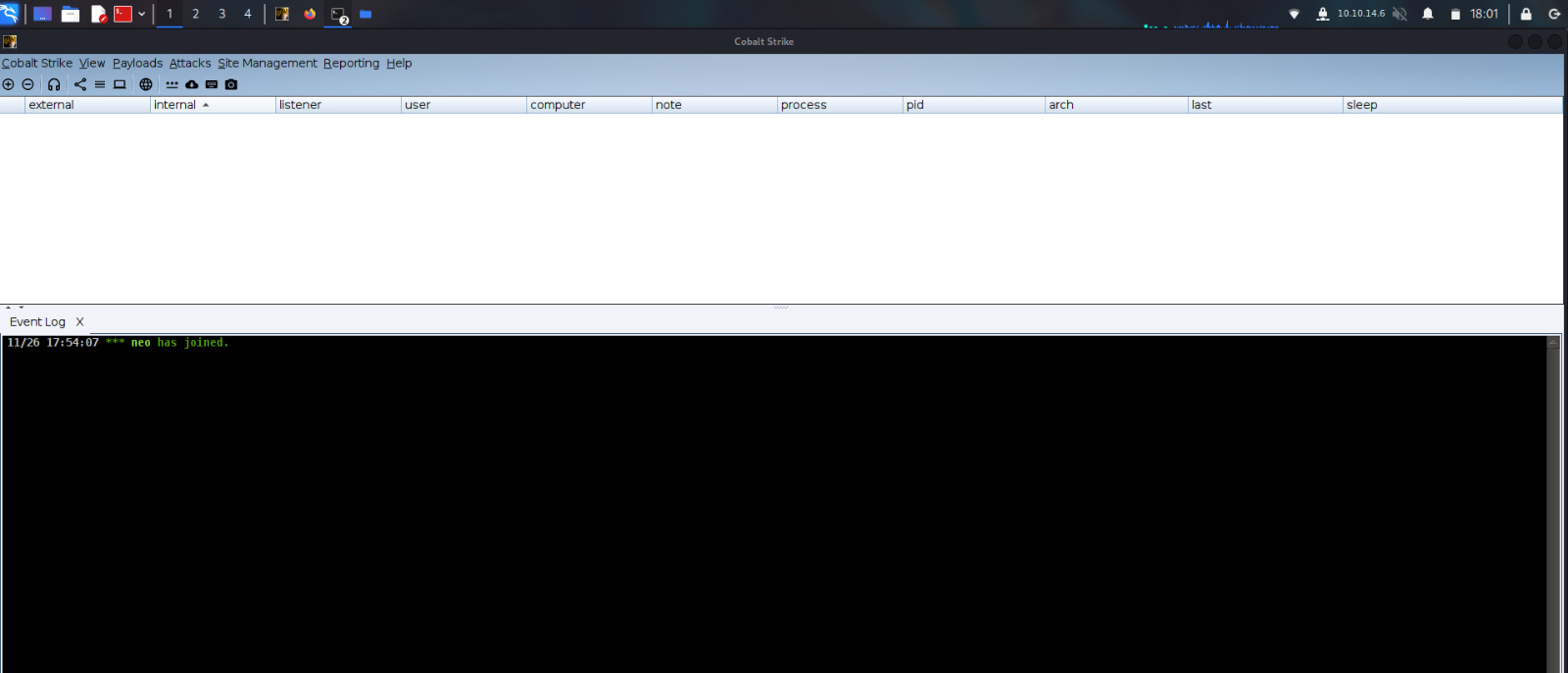Click the 'neo has joined' log entry
The width and height of the screenshot is (1568, 673).
(118, 343)
